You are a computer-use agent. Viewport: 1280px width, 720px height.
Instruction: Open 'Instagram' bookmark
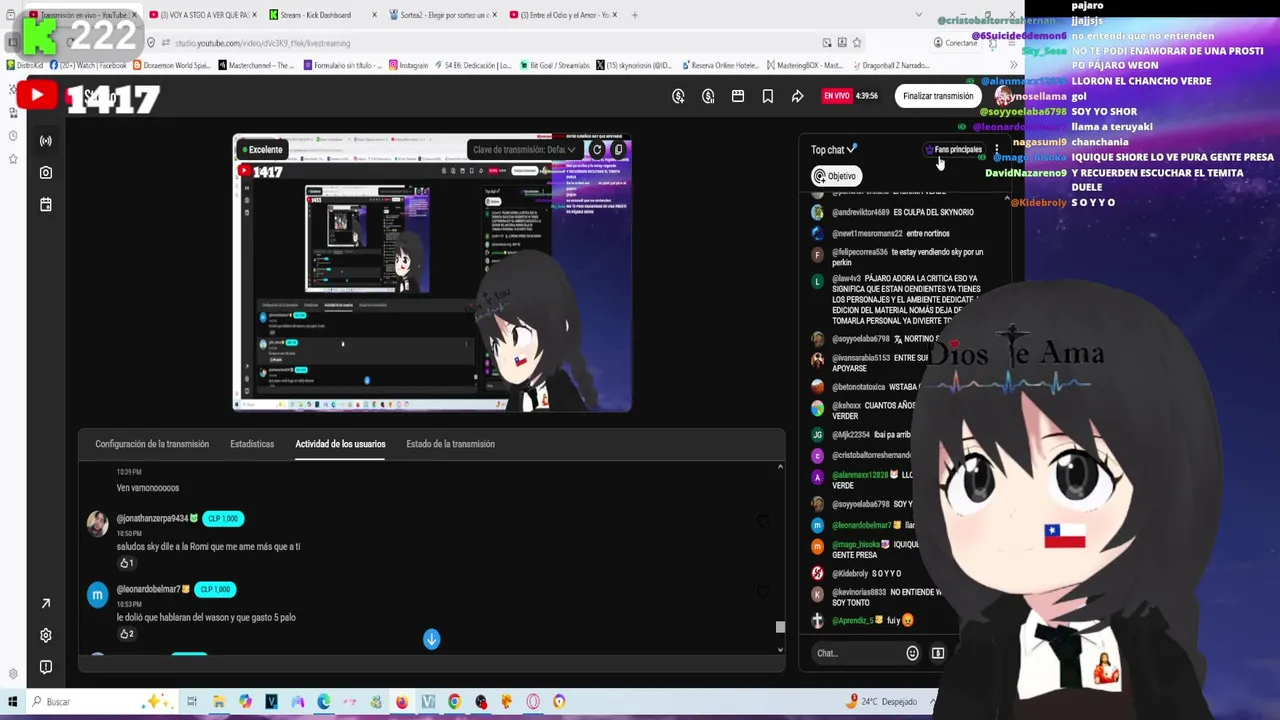pos(408,65)
